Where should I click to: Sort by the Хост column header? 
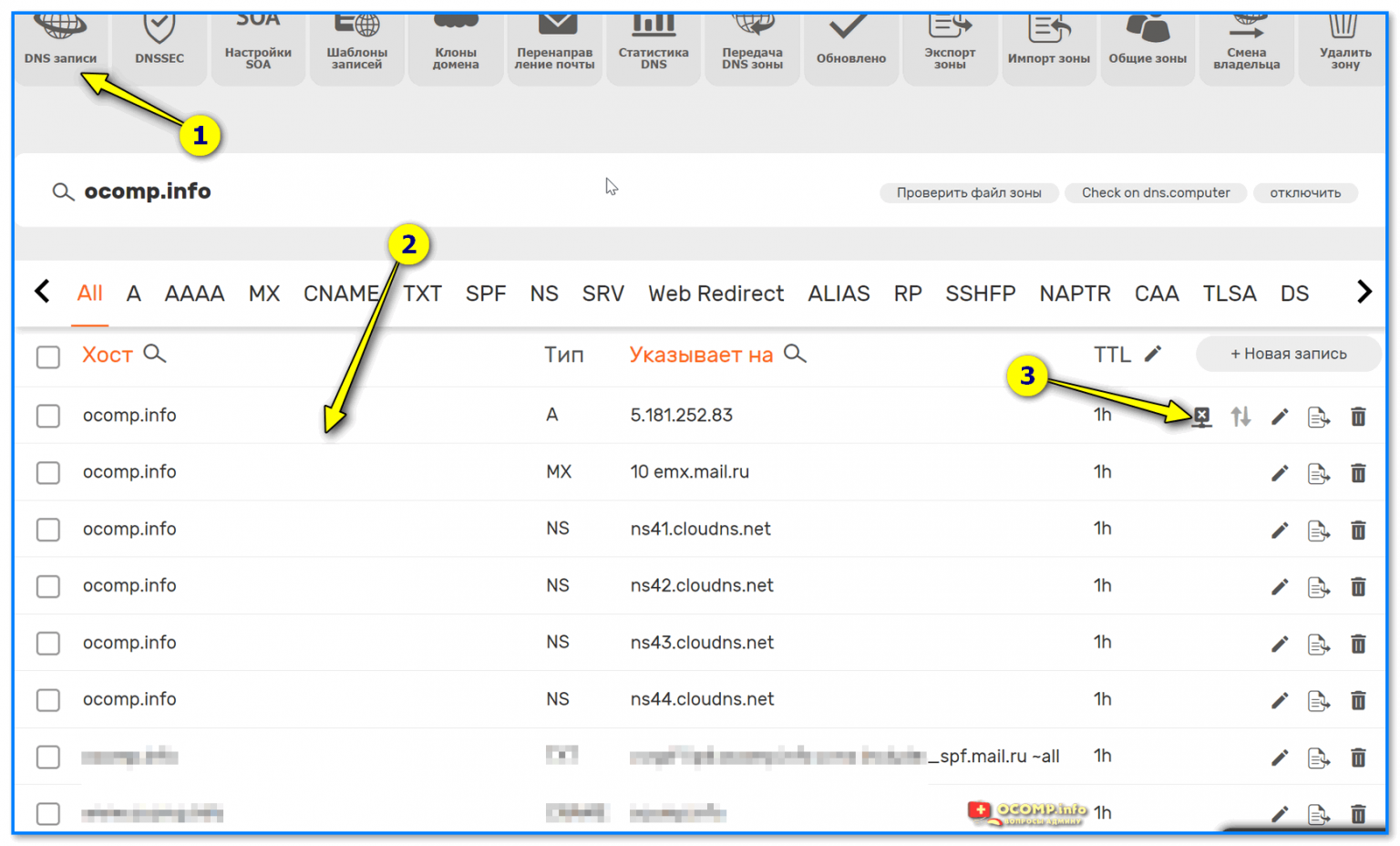(x=108, y=355)
